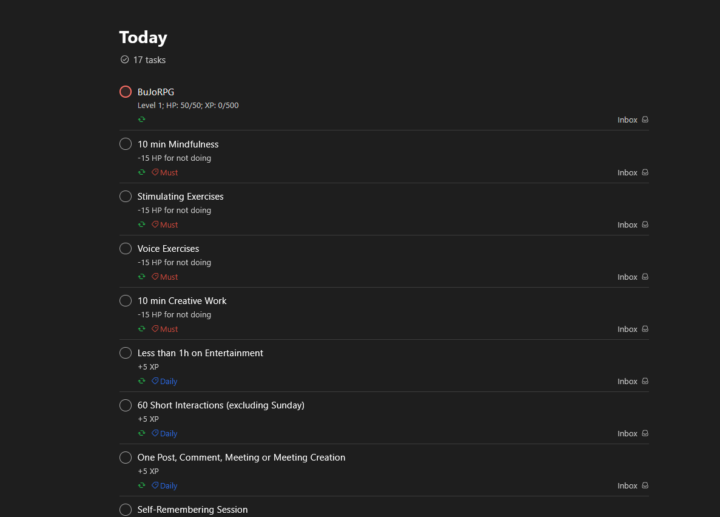Check off Less than 1h on Entertainment

coord(125,353)
